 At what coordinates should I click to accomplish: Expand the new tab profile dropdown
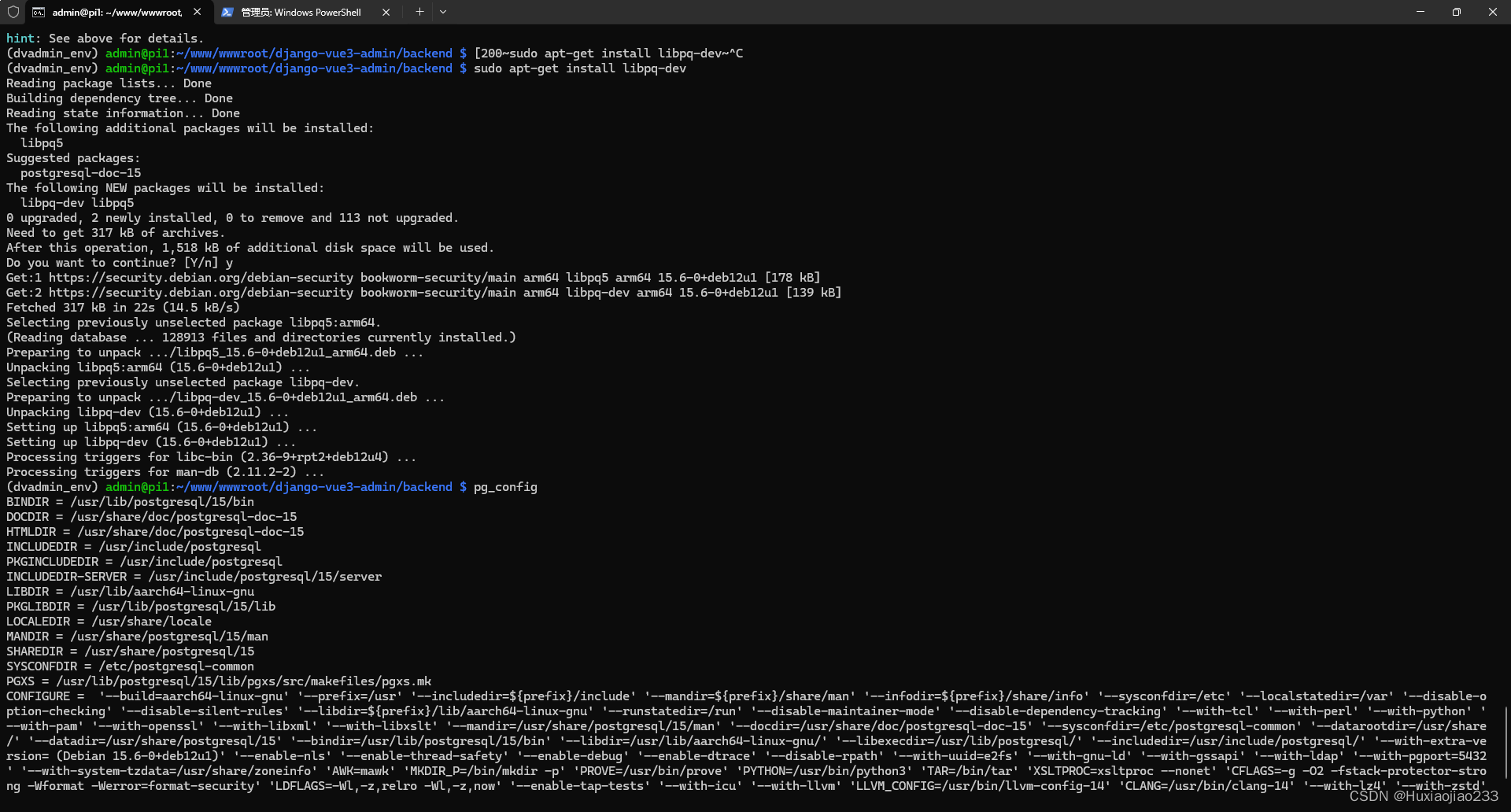tap(443, 12)
